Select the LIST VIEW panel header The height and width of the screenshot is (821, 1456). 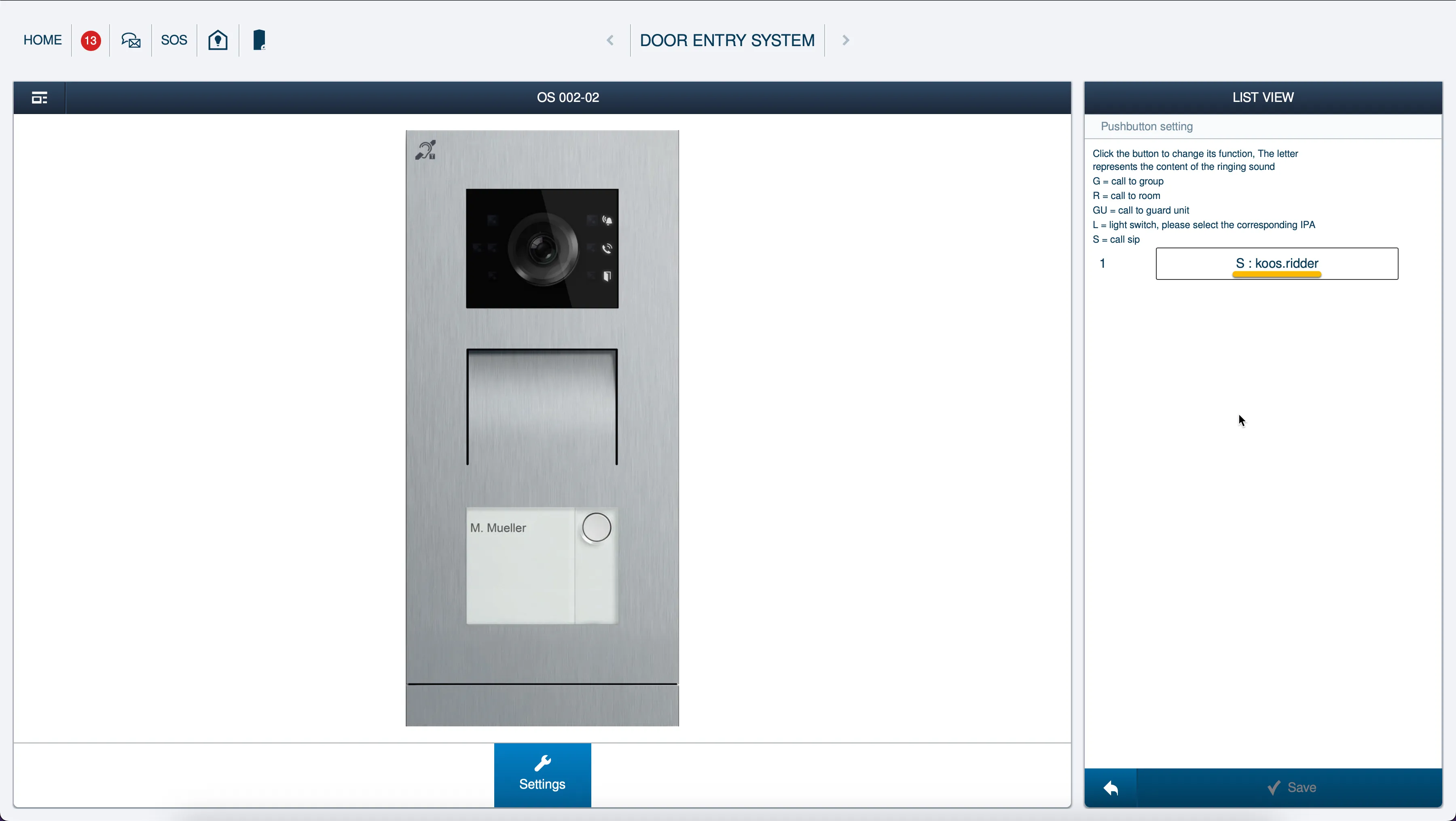[1263, 98]
